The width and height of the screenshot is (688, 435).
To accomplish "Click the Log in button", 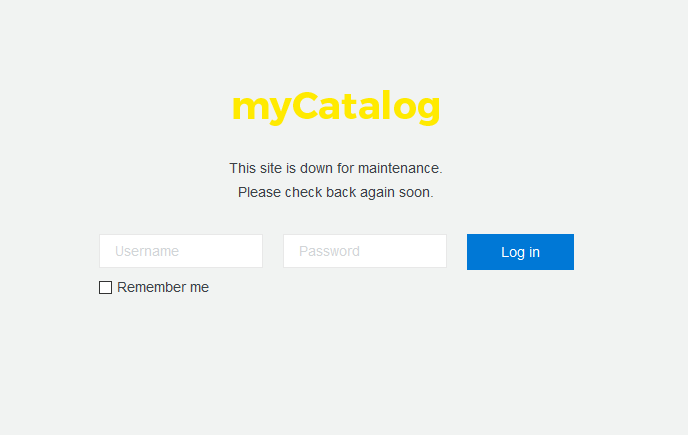I will pos(520,252).
